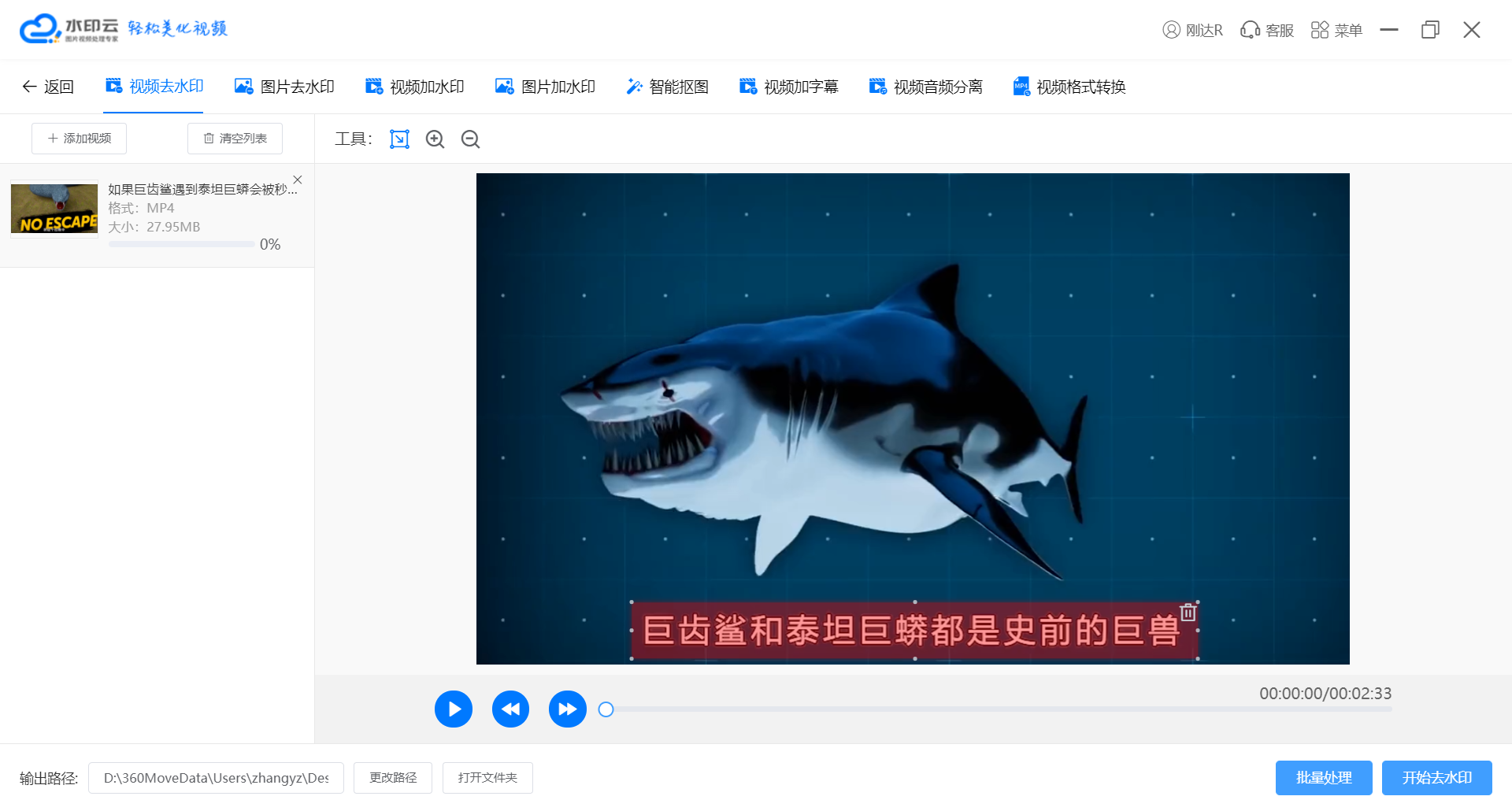Viewport: 1512px width, 811px height.
Task: Open the 菜单 menu
Action: [1336, 30]
